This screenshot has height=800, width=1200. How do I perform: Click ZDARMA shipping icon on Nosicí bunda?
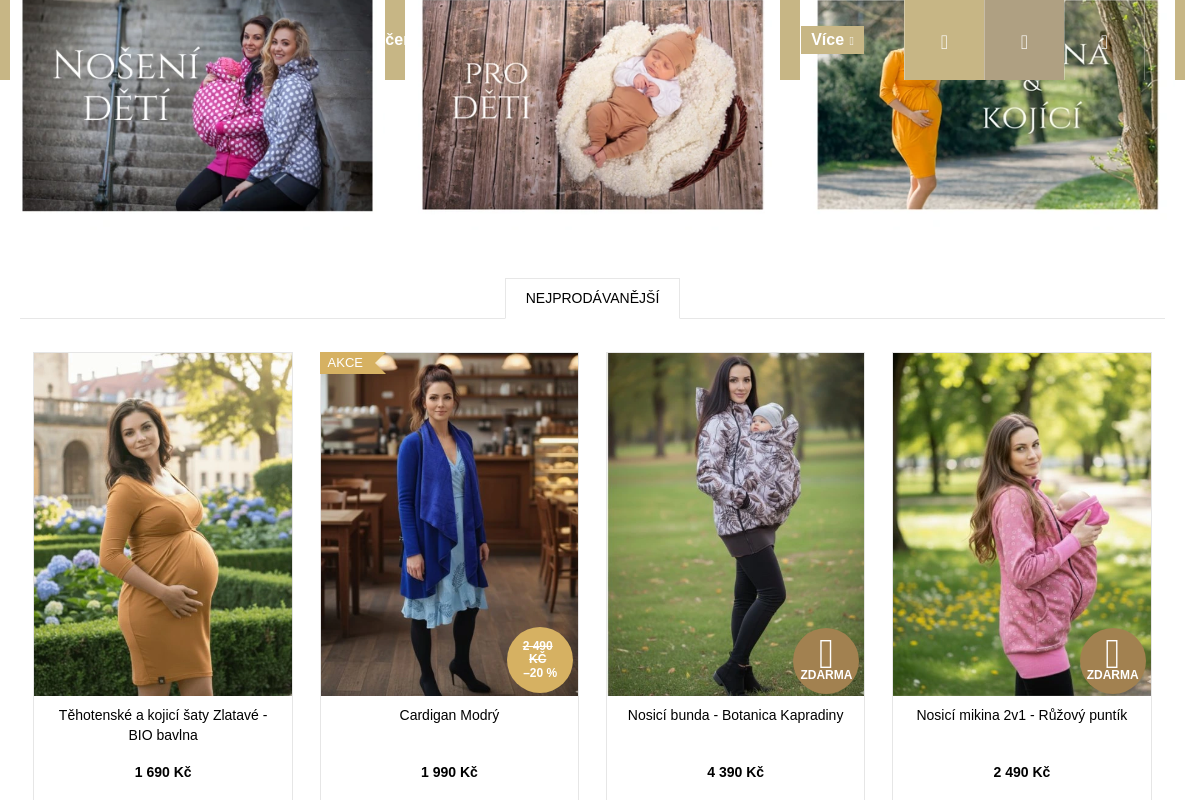[826, 661]
